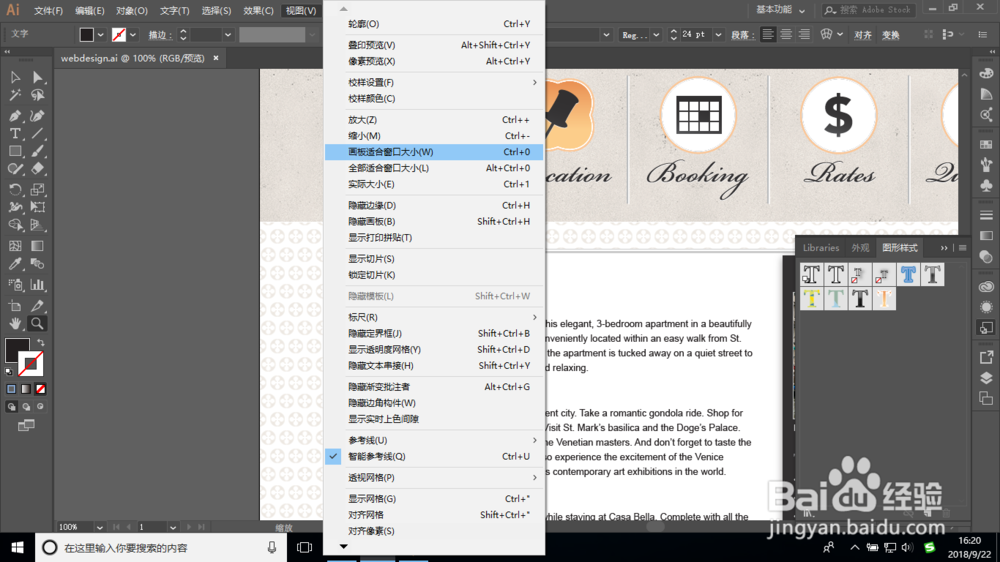Select the Pen tool
Image resolution: width=1000 pixels, height=562 pixels.
[x=15, y=115]
